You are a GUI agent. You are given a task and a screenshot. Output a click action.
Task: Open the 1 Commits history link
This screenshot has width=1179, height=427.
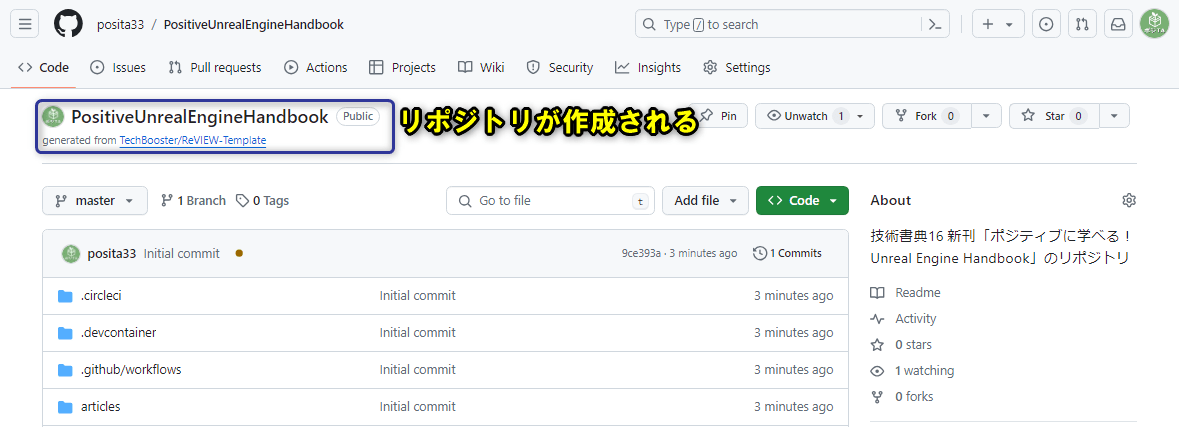click(787, 253)
